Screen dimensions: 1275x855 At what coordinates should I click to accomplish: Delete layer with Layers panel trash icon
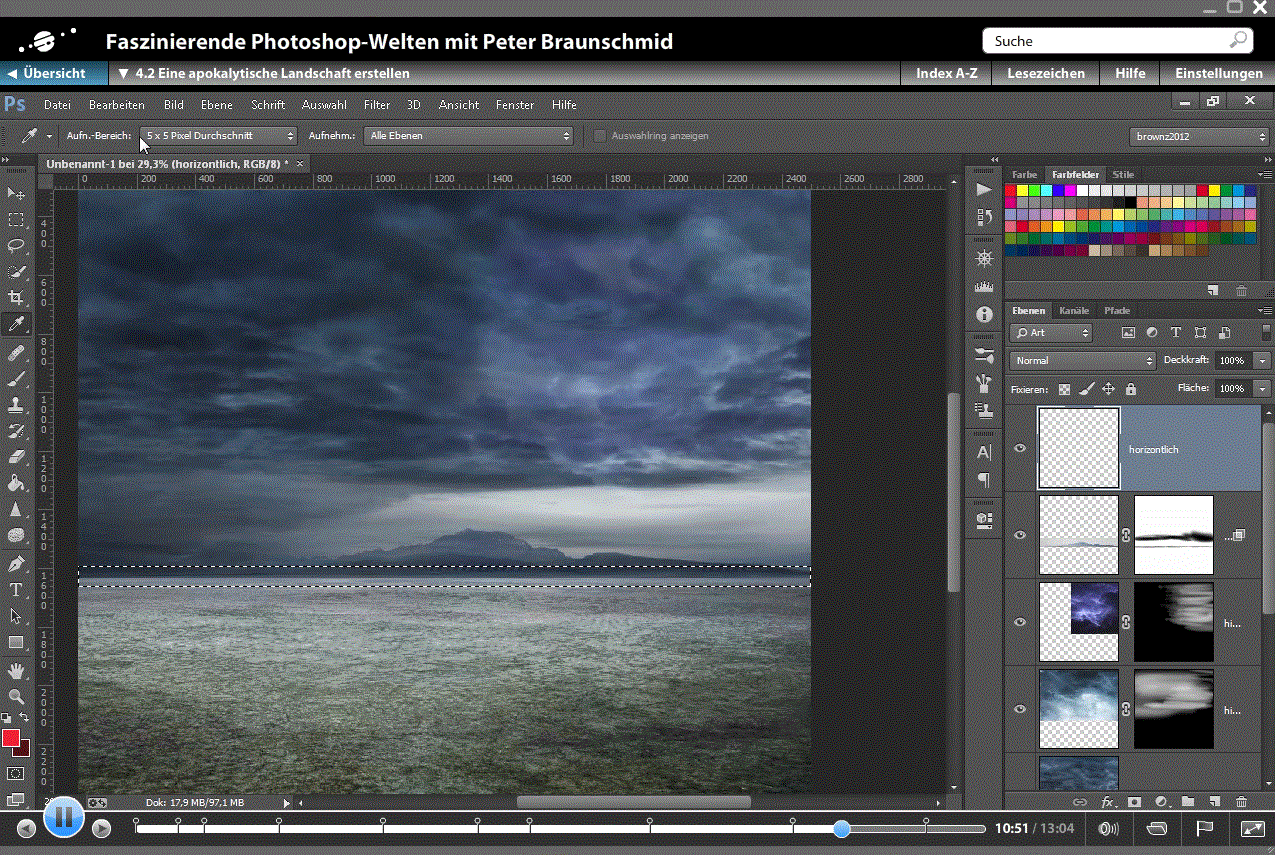[1241, 802]
